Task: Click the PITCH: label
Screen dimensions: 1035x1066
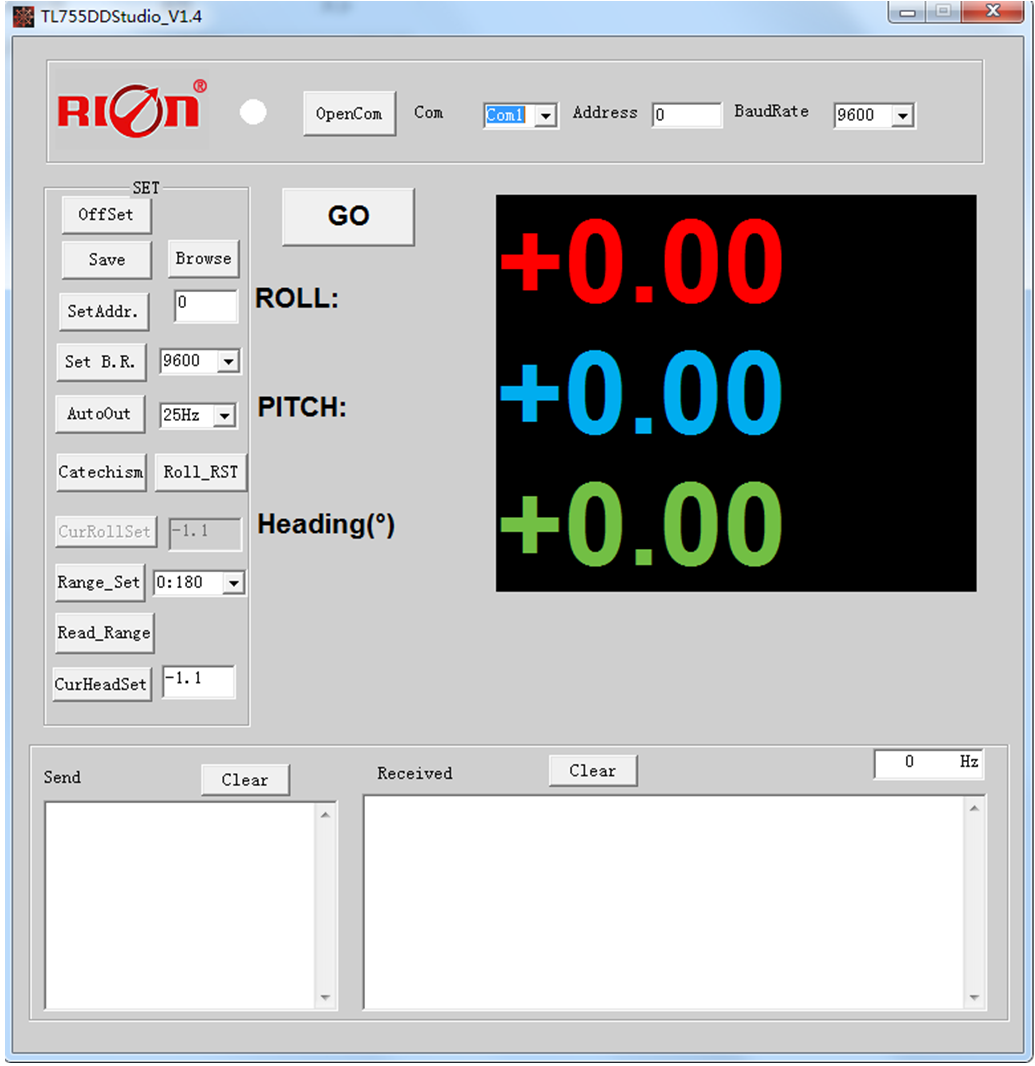Action: point(302,407)
